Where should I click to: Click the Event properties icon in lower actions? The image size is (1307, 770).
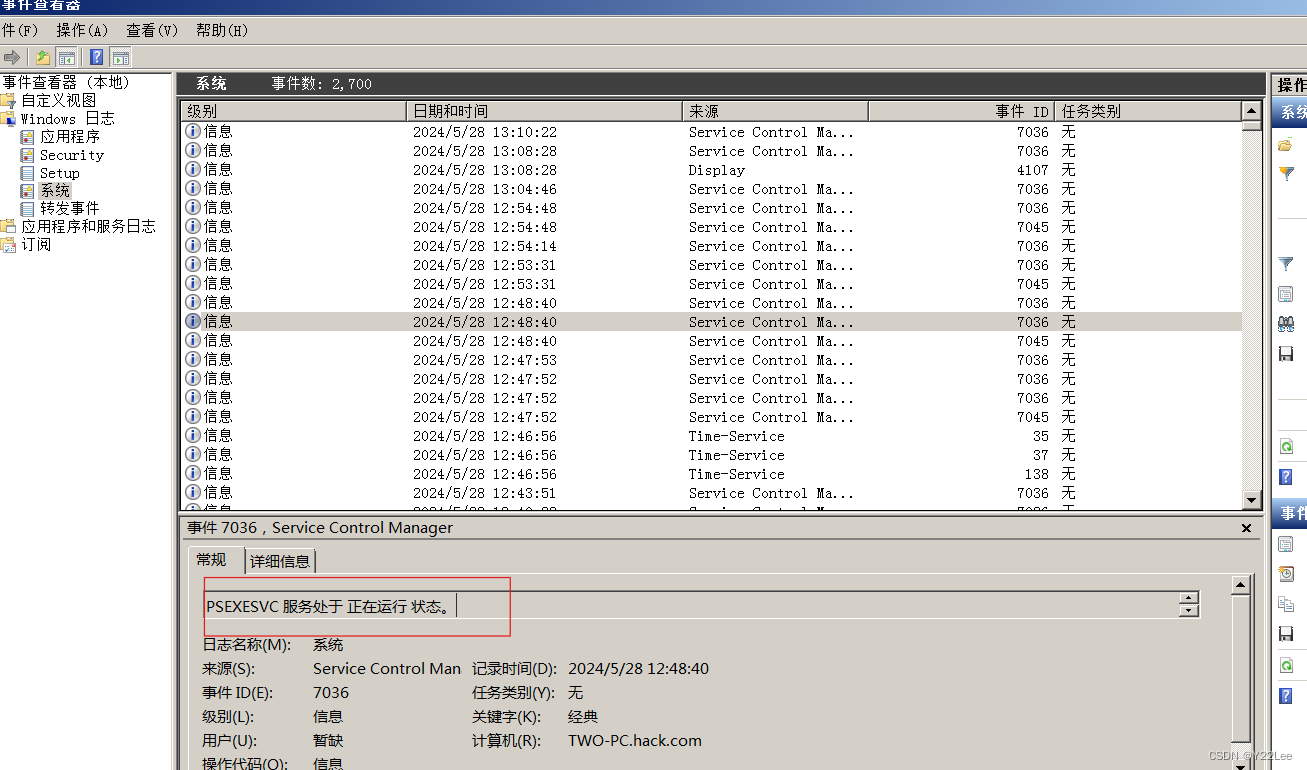1286,544
